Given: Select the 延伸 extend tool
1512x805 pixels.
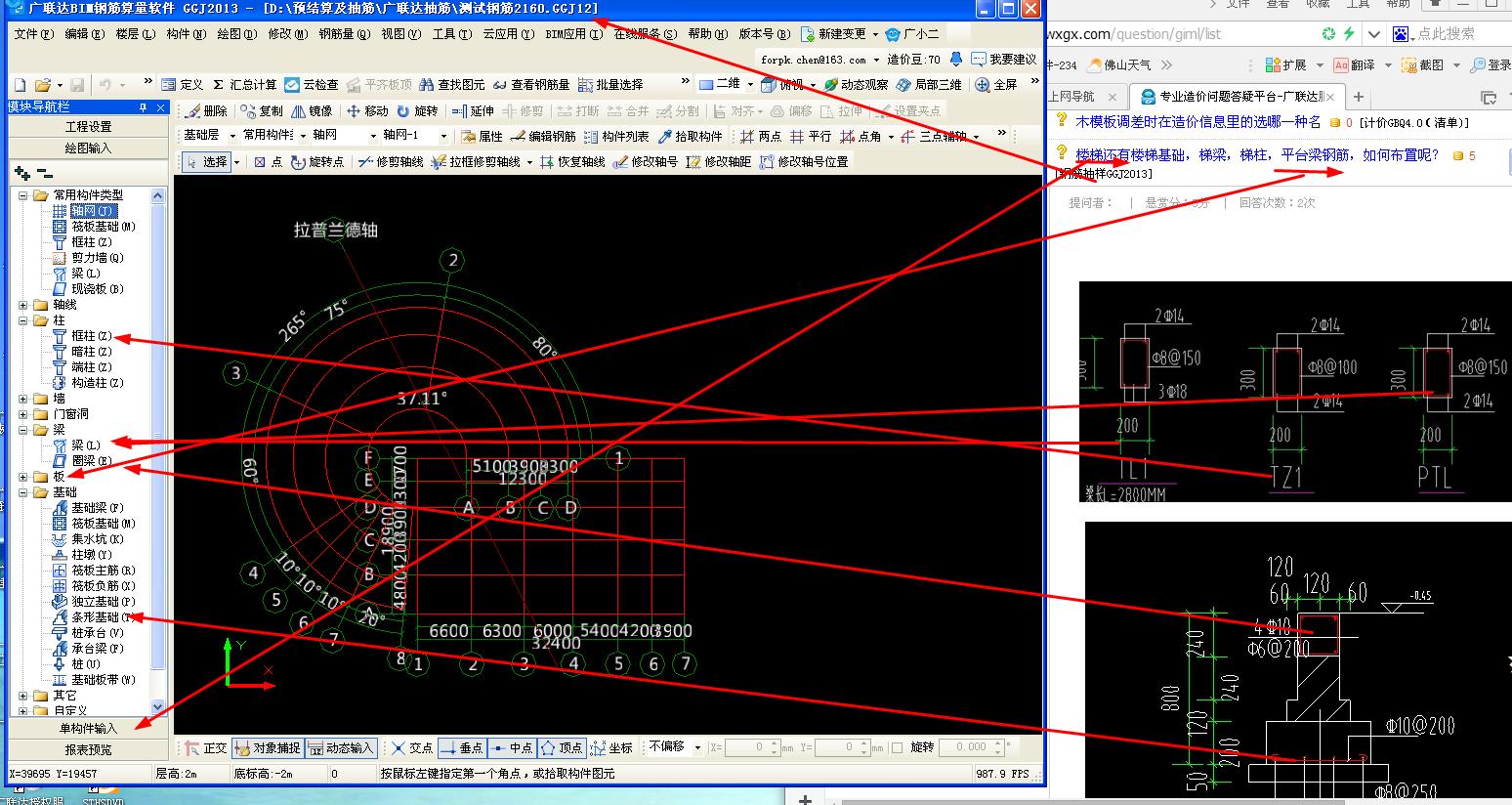Looking at the screenshot, I should tap(474, 111).
